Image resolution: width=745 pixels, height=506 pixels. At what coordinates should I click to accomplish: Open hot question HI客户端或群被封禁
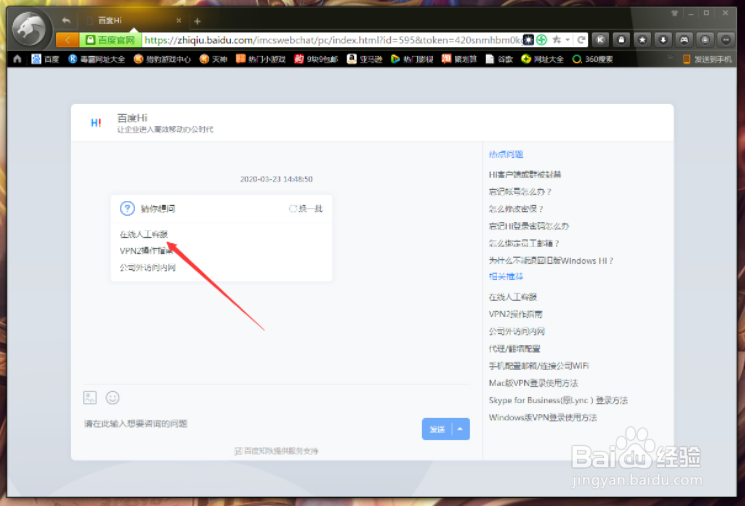[525, 174]
